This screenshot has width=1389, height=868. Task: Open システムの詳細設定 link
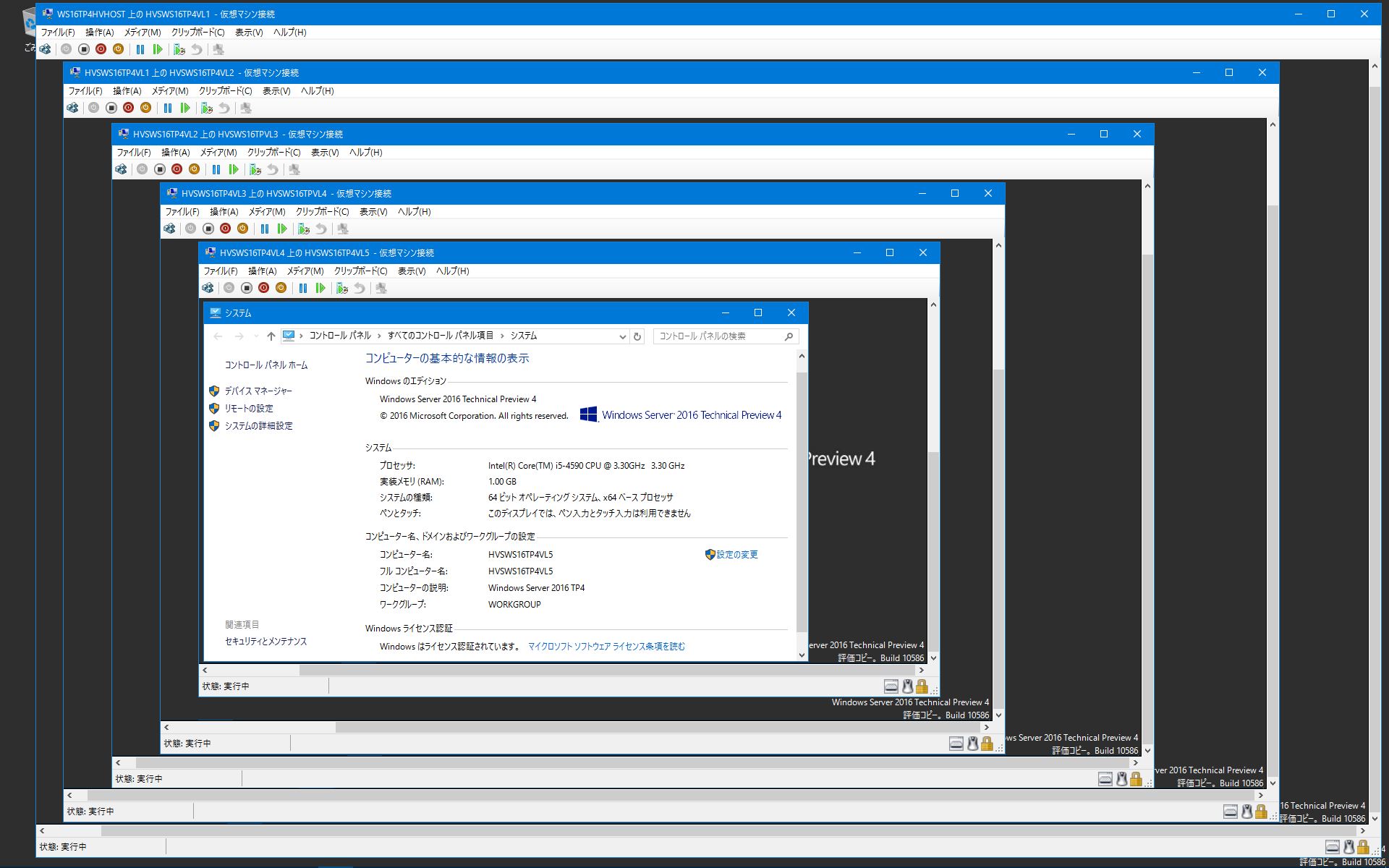258,426
